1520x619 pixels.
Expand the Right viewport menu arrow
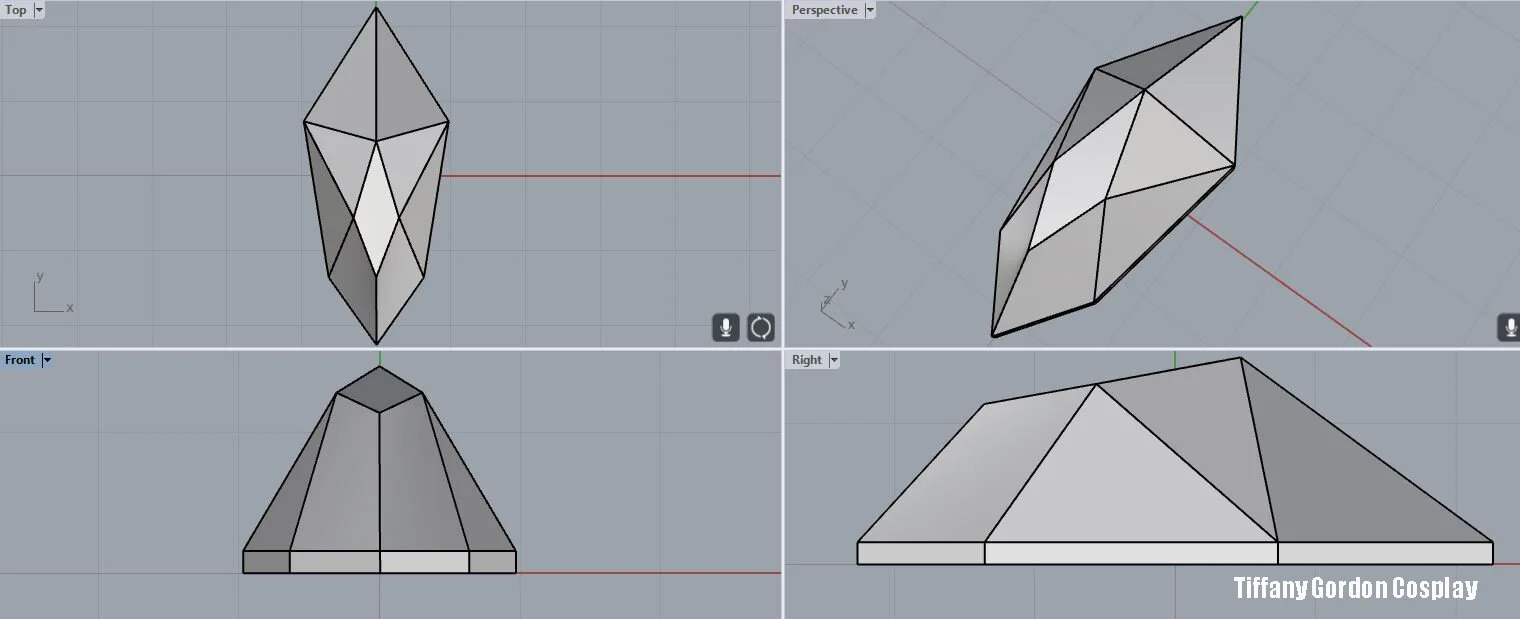833,360
